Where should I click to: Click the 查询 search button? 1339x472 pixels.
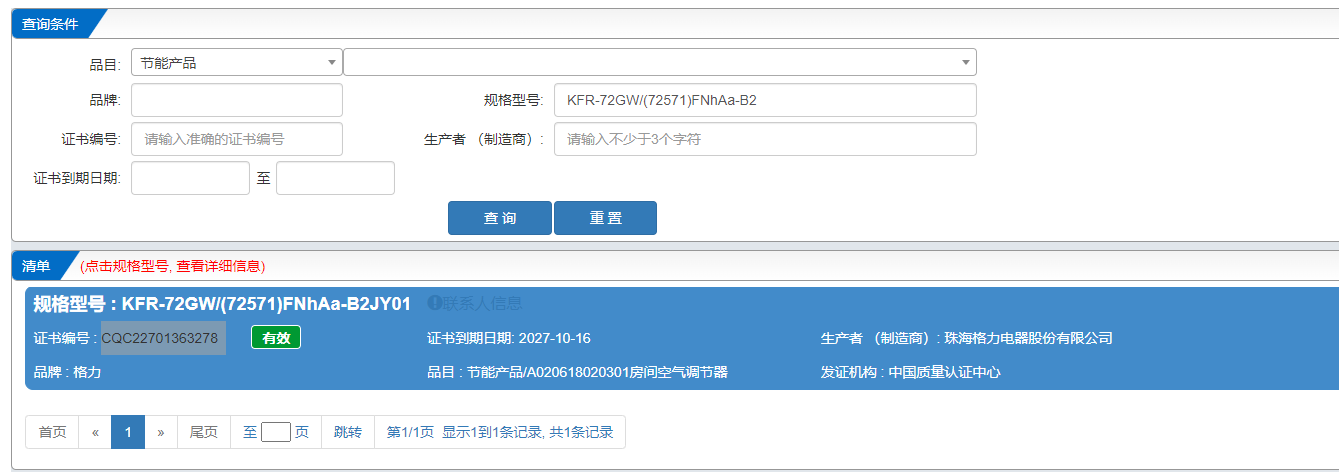point(500,218)
